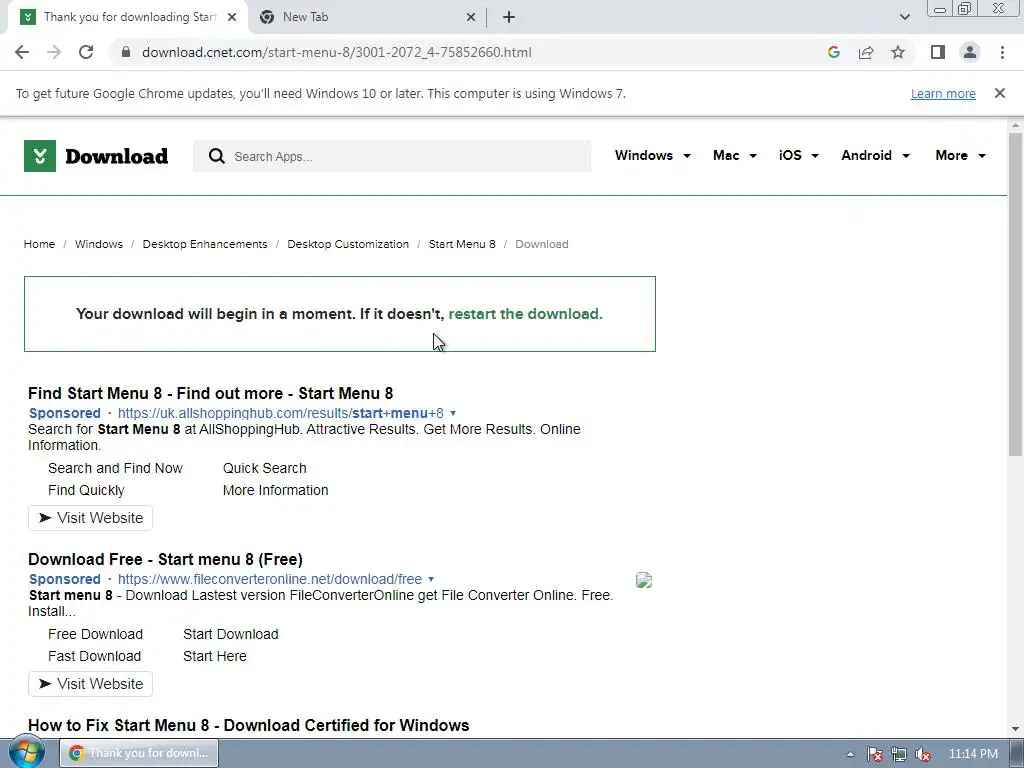Open the Google icon in the address bar

click(833, 52)
